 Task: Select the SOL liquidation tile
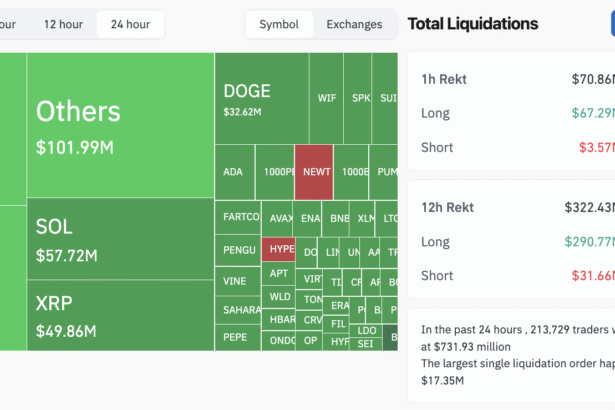[x=120, y=239]
